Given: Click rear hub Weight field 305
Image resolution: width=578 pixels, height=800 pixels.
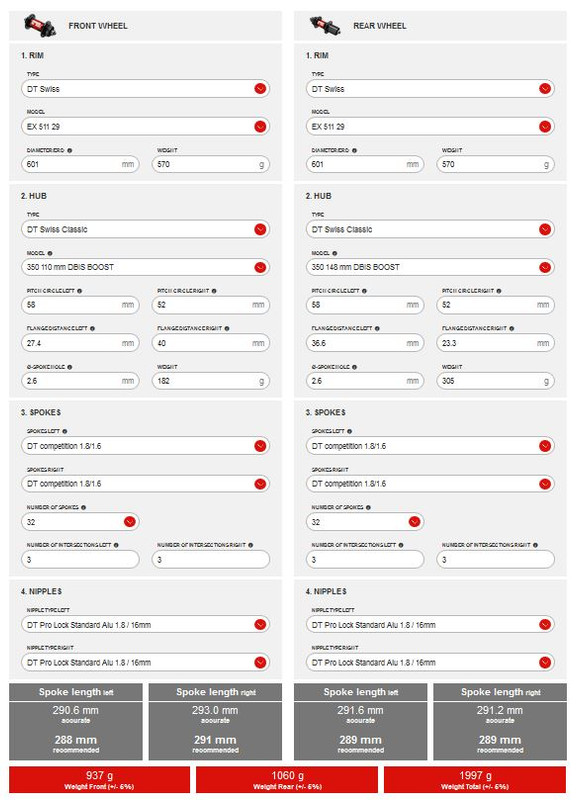Looking at the screenshot, I should 495,381.
